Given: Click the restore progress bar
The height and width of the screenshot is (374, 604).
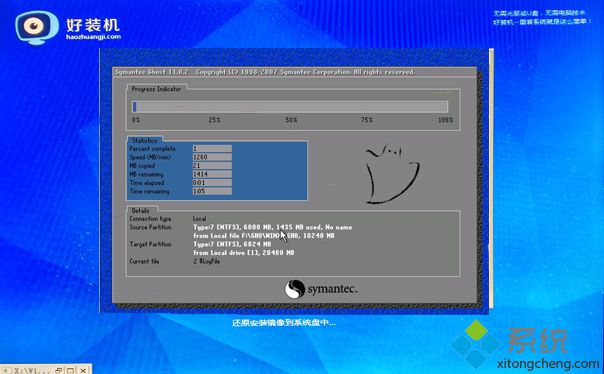Looking at the screenshot, I should pyautogui.click(x=290, y=107).
